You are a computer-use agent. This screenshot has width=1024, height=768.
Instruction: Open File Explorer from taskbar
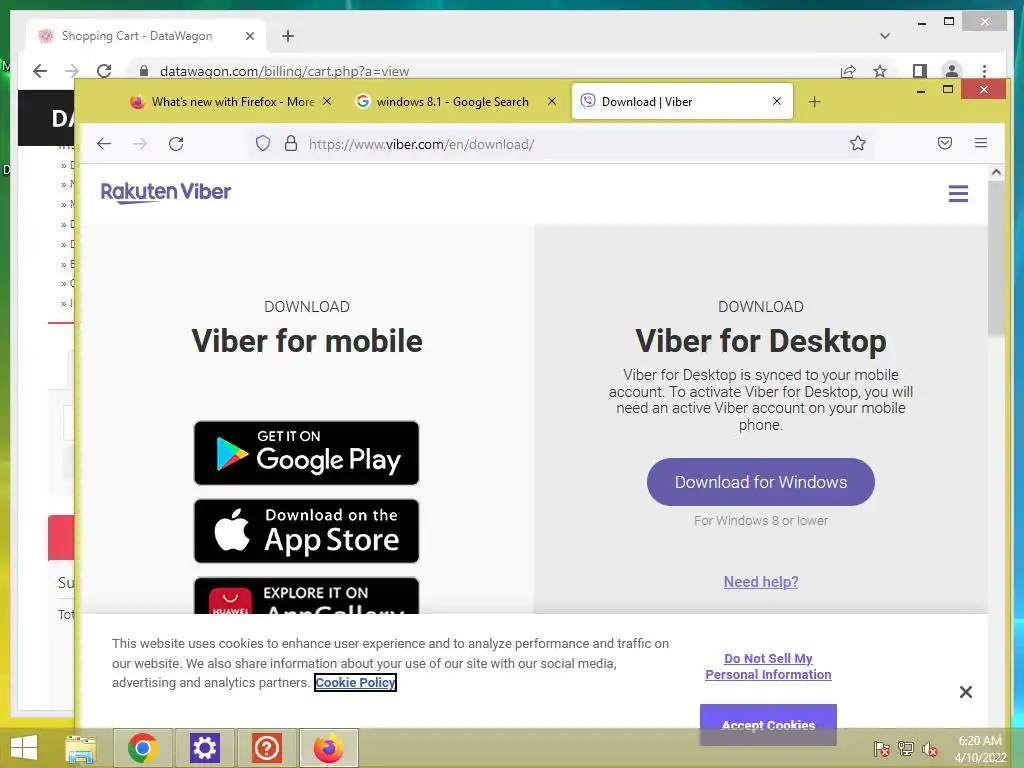point(81,748)
